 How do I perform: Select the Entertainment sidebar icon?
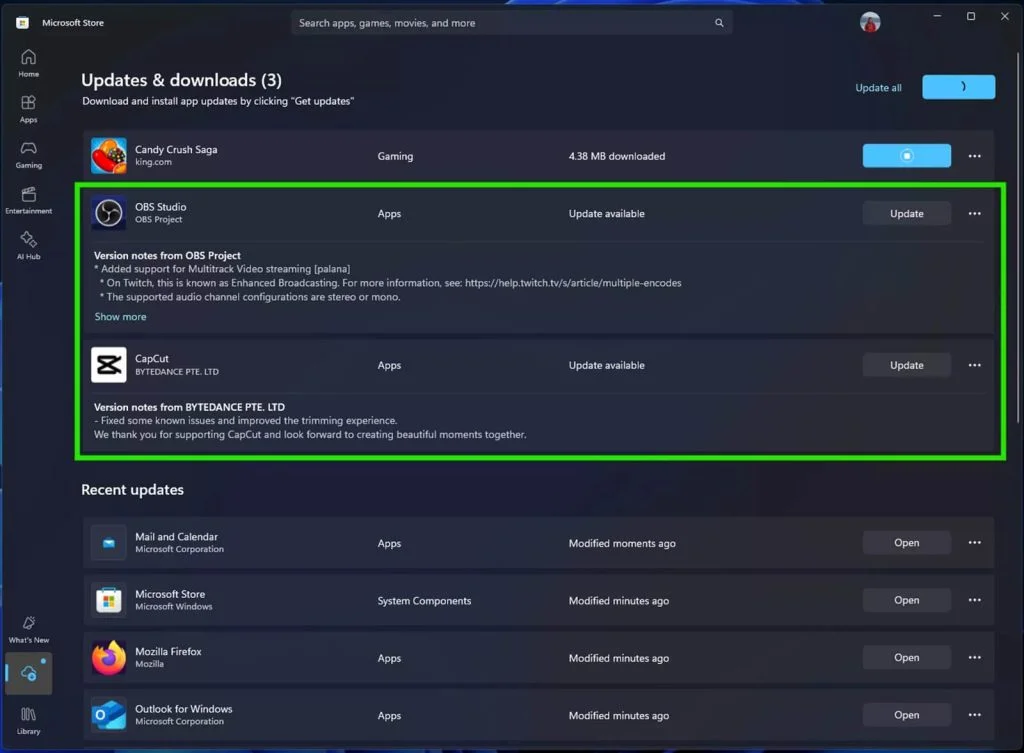(28, 200)
